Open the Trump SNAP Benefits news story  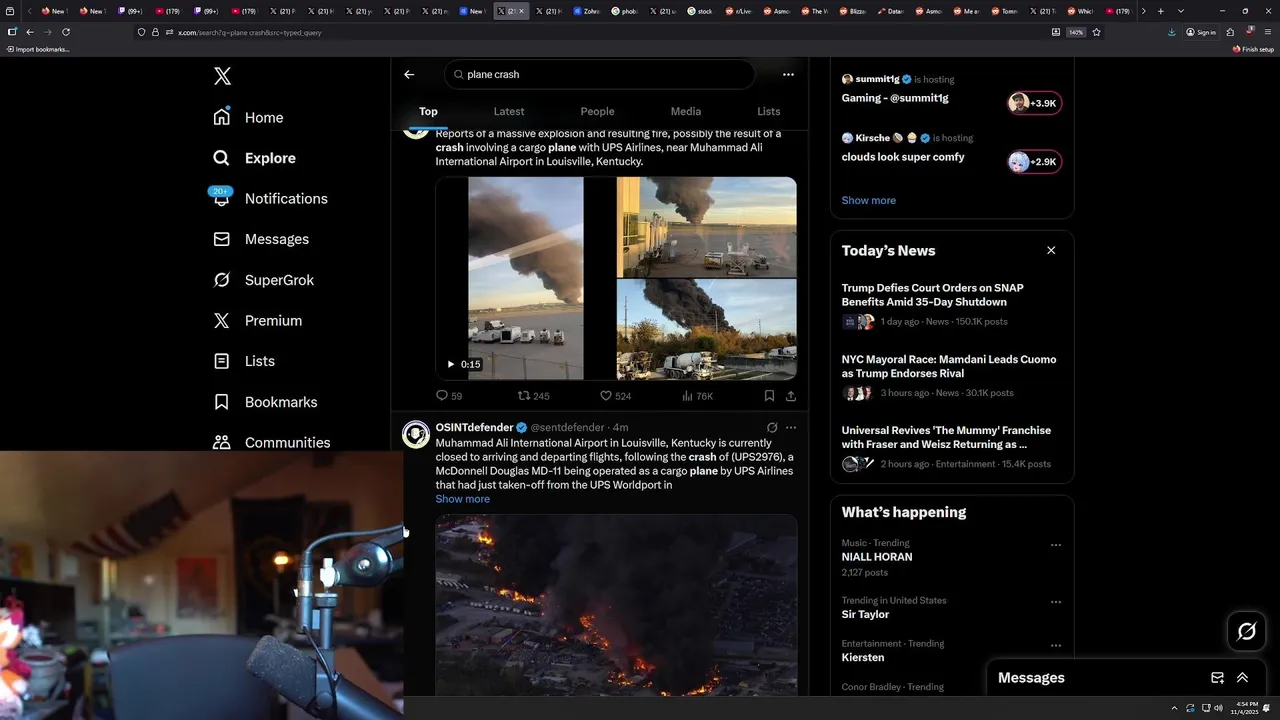[x=932, y=295]
